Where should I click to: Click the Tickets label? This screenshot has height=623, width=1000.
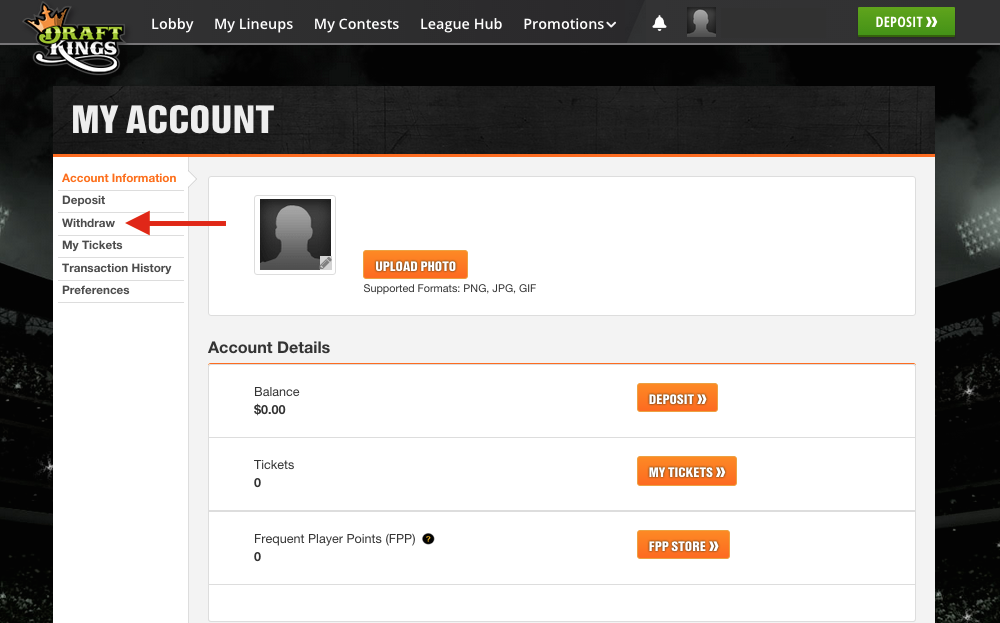pos(274,465)
